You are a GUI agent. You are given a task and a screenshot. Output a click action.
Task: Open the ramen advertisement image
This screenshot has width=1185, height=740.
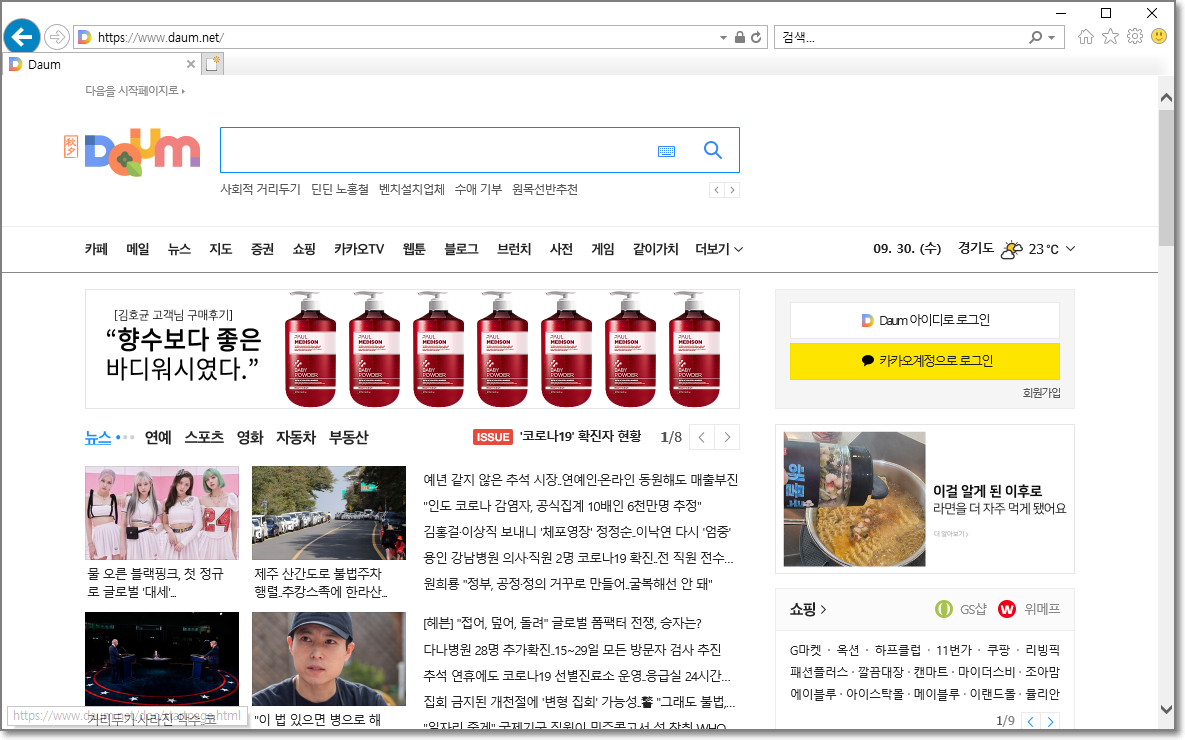[x=854, y=499]
